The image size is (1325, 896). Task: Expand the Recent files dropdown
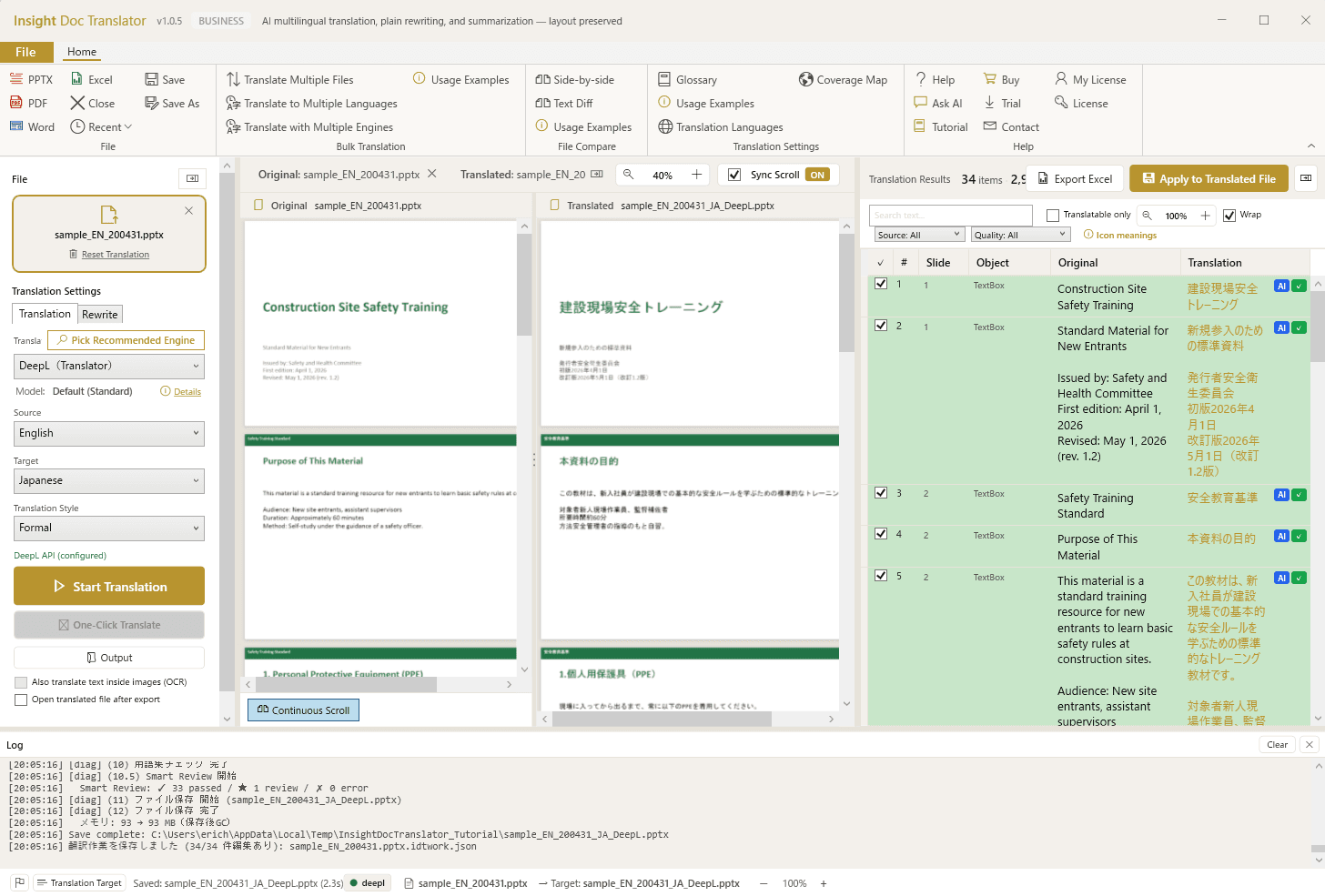click(101, 126)
